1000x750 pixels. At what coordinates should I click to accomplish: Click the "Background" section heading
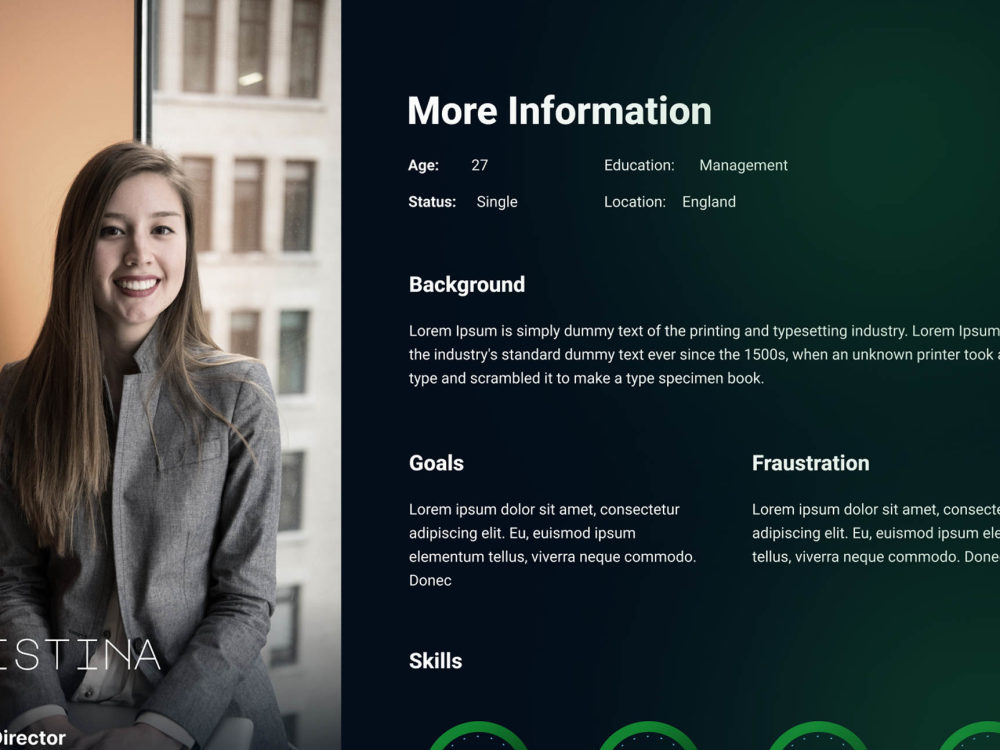[467, 284]
